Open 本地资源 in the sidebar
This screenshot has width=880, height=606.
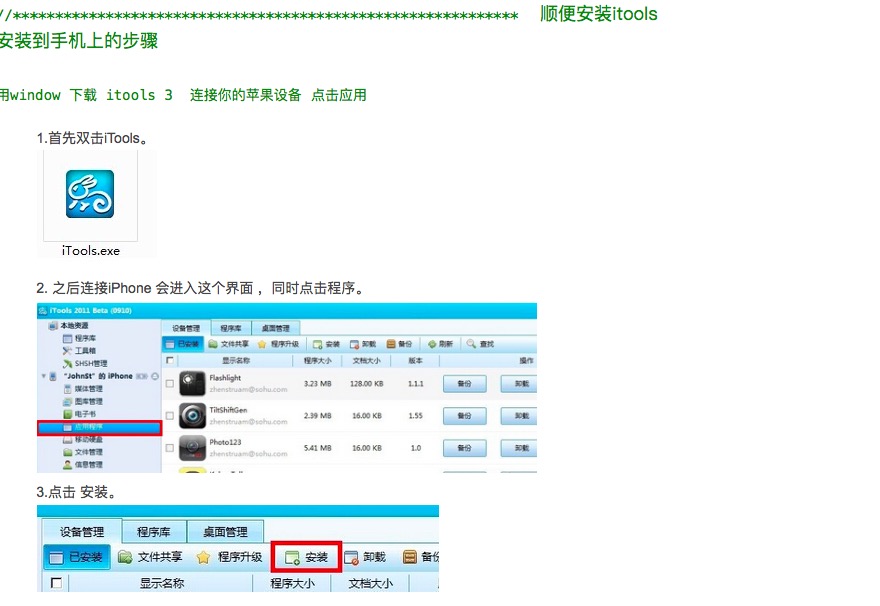pos(74,325)
